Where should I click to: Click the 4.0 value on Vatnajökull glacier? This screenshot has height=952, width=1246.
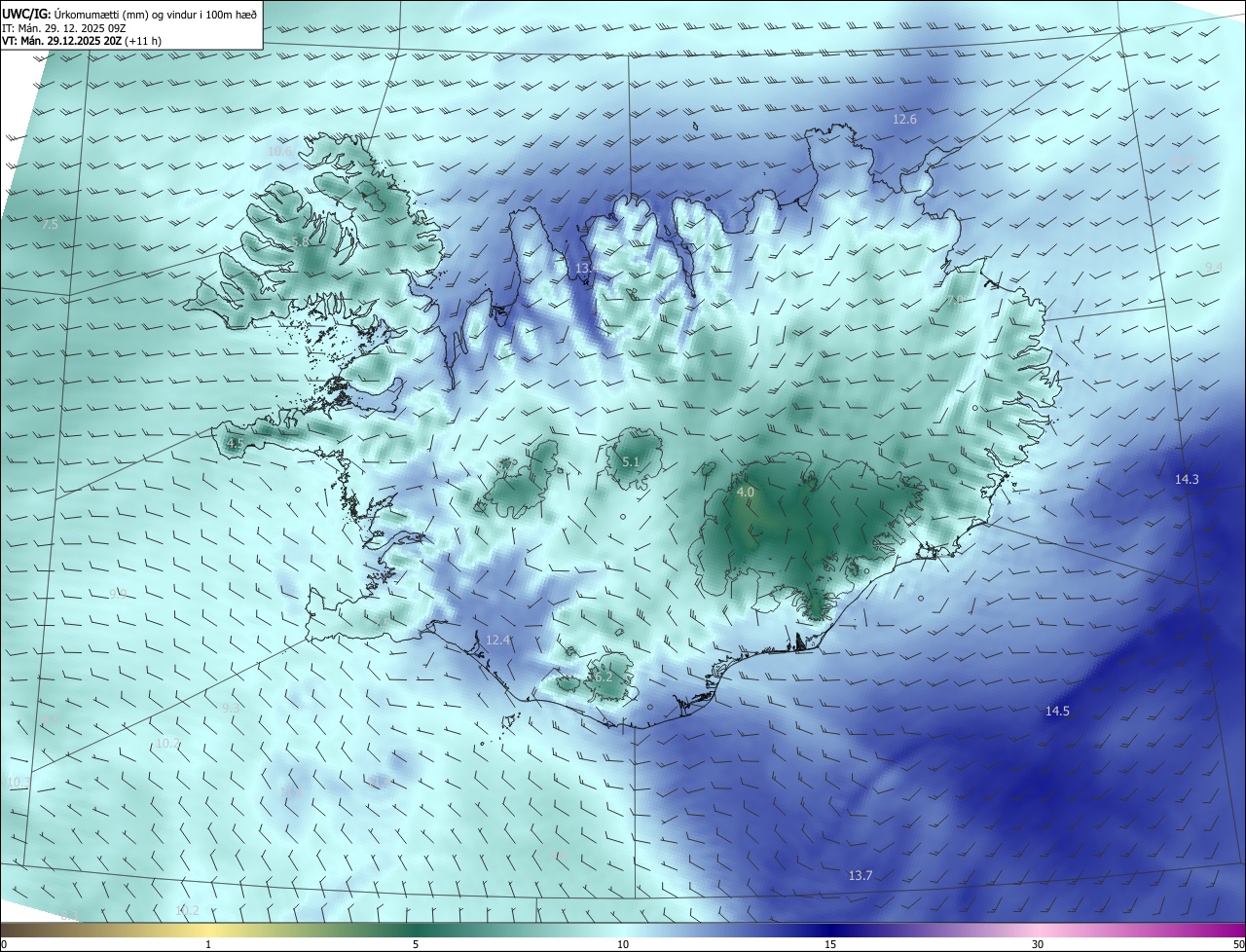tap(745, 493)
